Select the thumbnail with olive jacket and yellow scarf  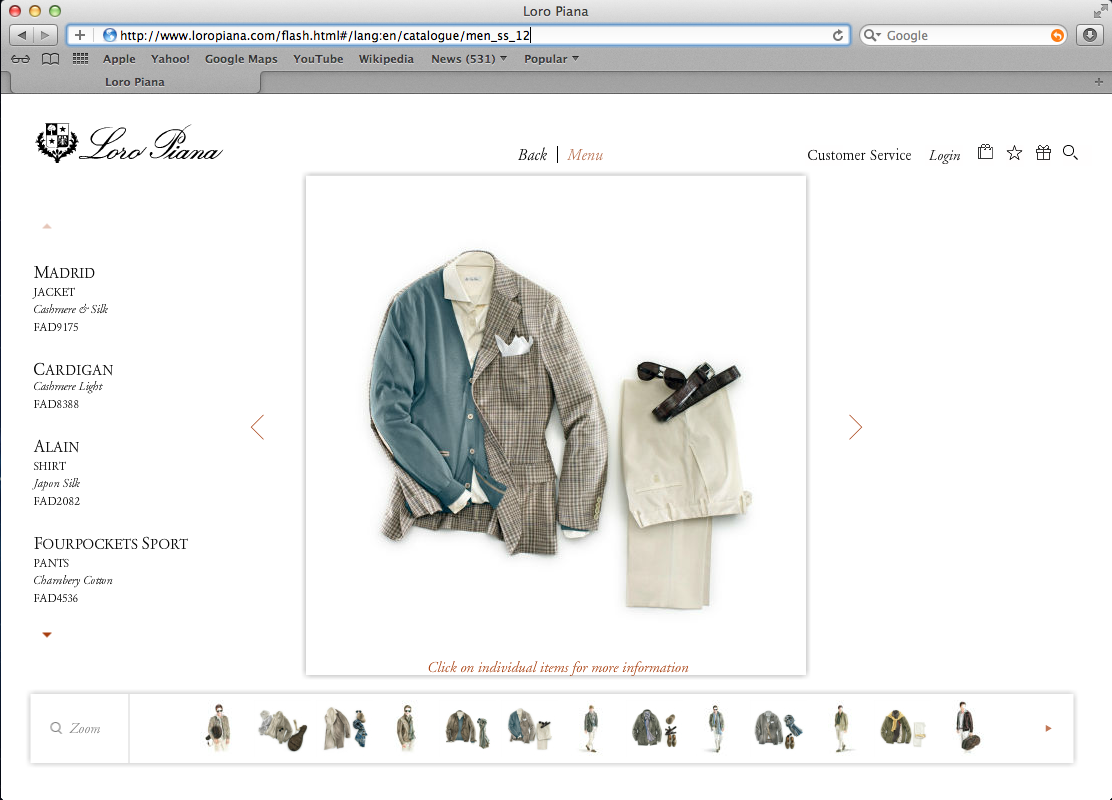tap(903, 728)
